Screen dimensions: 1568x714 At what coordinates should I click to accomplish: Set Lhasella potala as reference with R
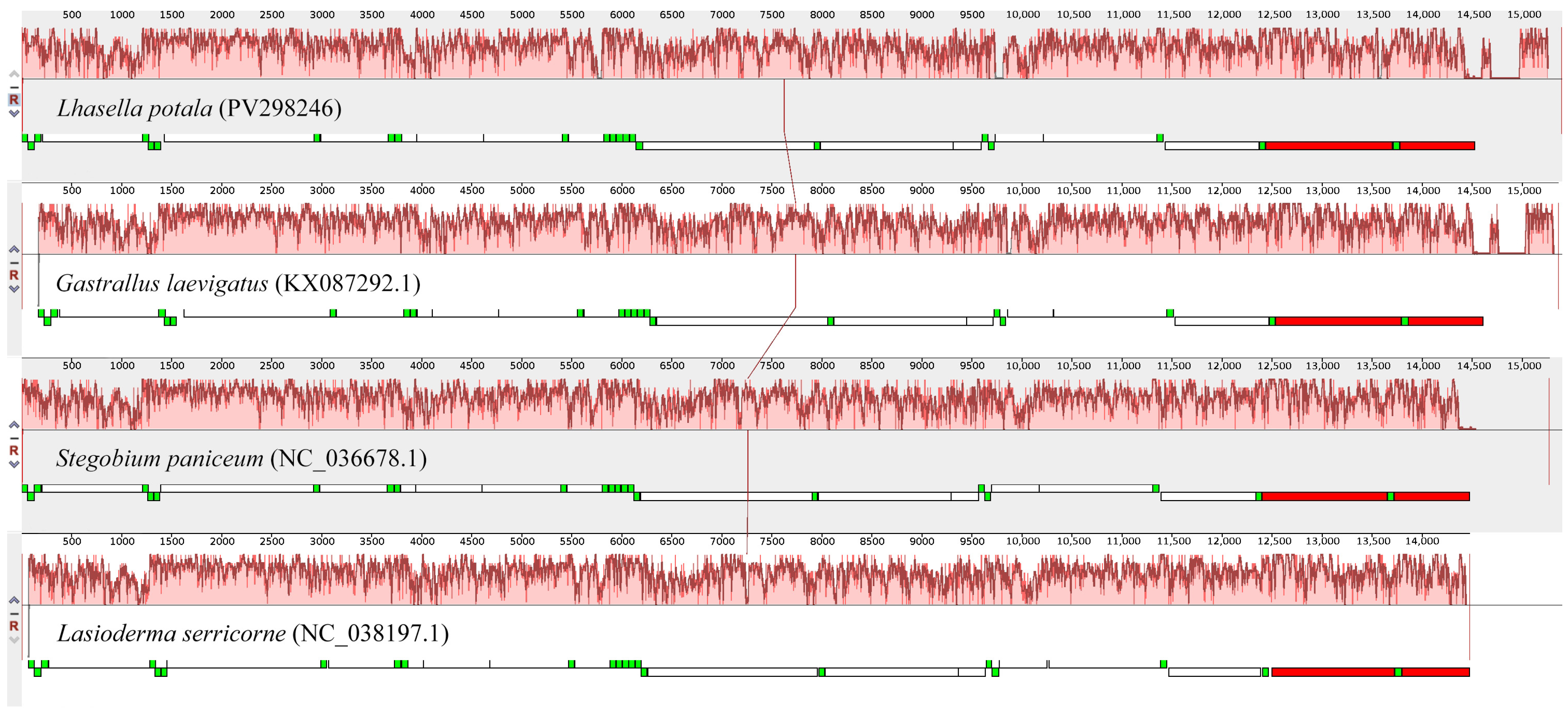(14, 100)
